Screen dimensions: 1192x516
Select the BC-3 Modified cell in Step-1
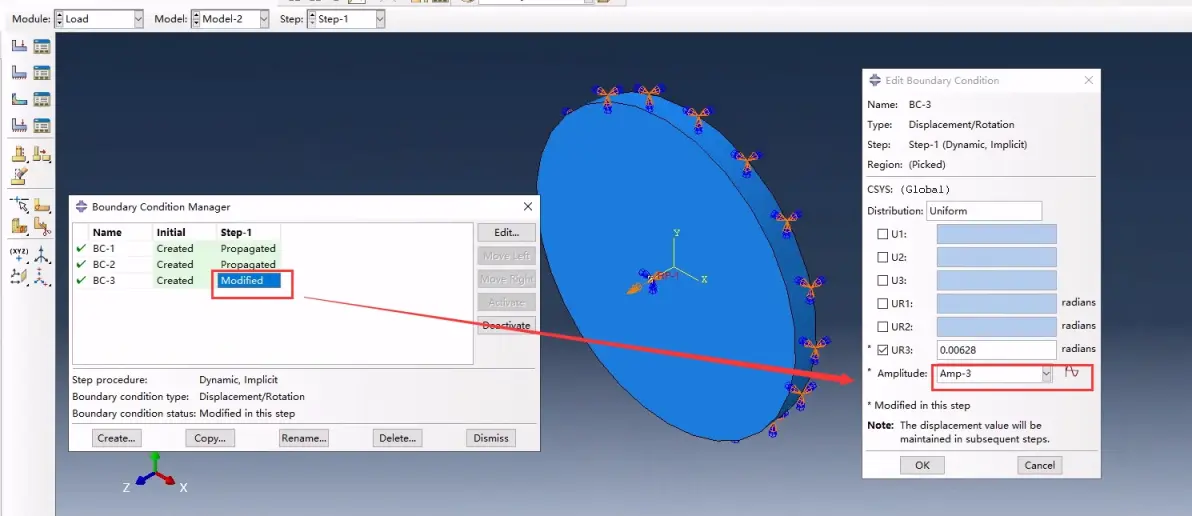click(248, 281)
